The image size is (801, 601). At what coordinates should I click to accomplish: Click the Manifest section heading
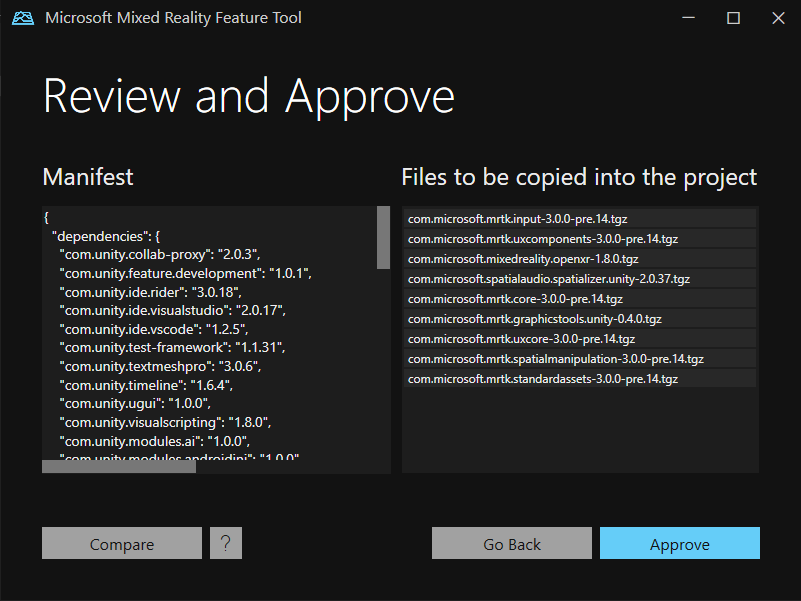pos(88,177)
